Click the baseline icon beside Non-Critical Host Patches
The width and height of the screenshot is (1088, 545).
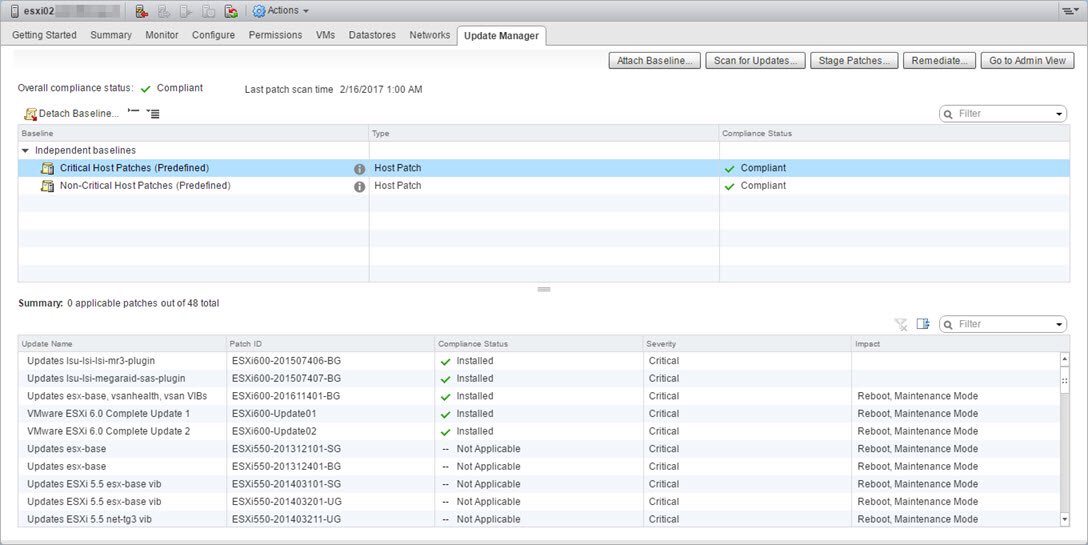pos(47,186)
